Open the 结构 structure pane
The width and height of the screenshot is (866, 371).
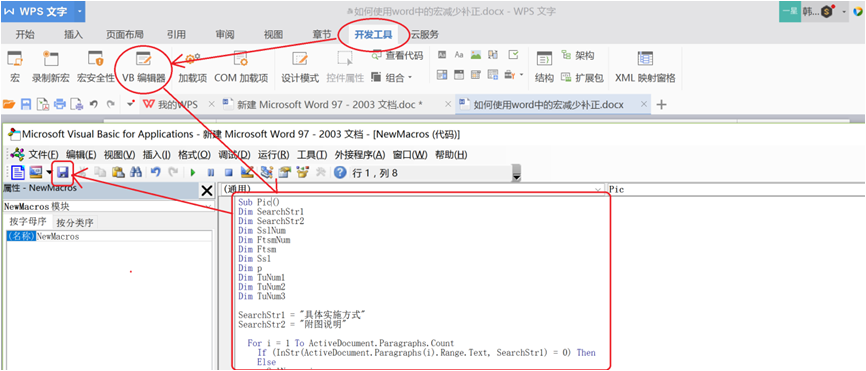point(544,67)
